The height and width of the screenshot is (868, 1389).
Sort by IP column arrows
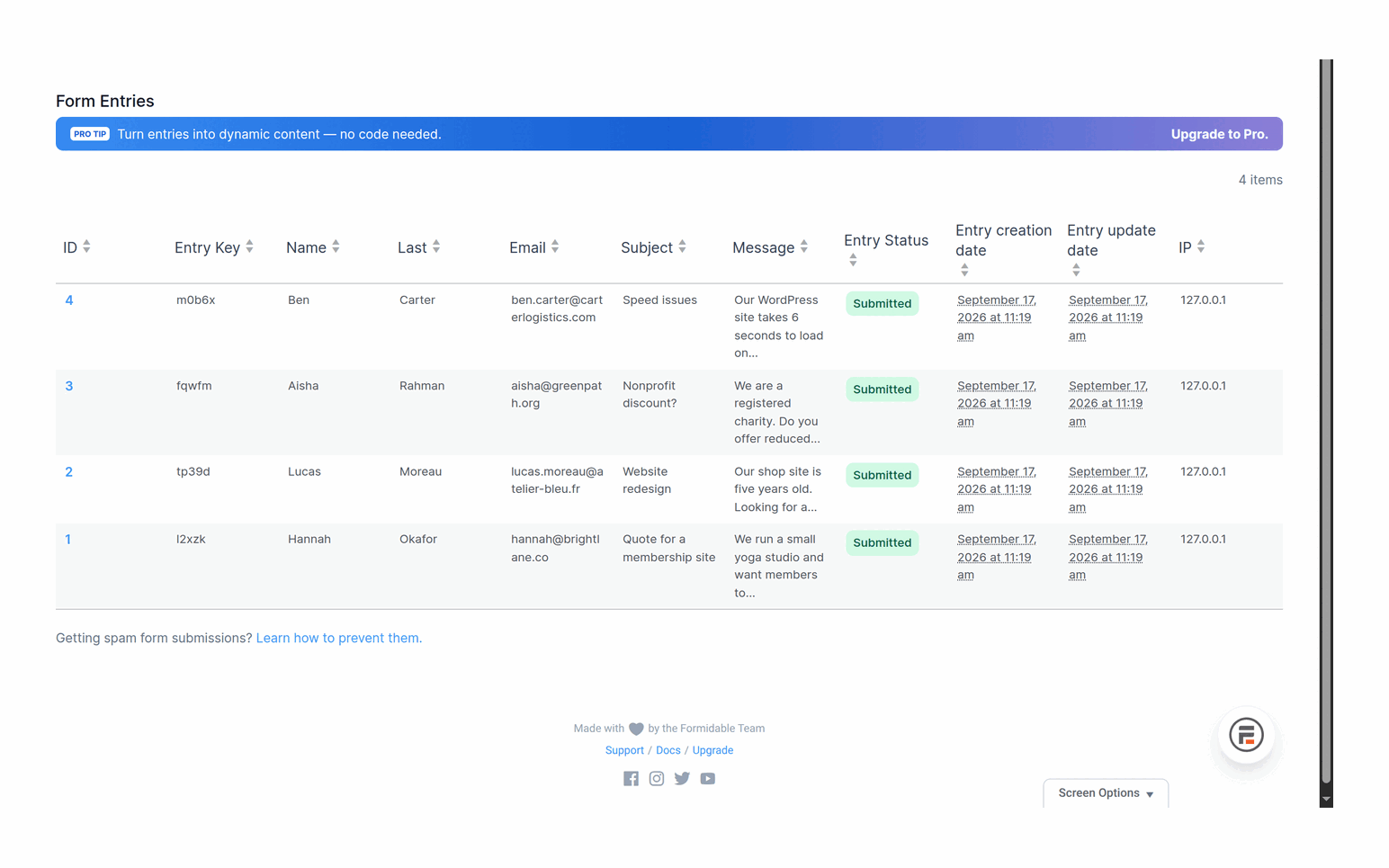coord(1201,246)
